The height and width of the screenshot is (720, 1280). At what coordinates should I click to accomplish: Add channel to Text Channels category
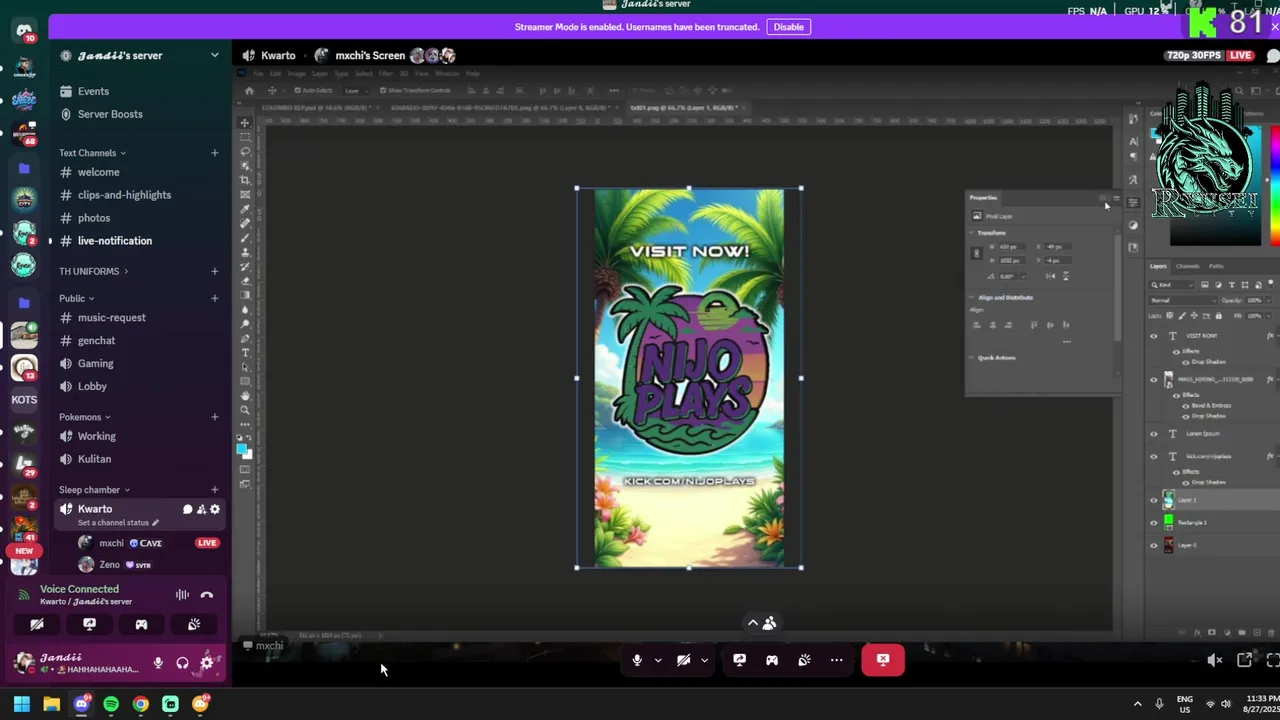tap(214, 153)
